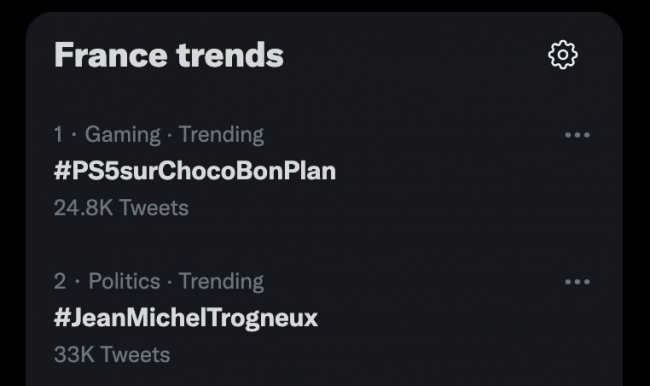Select the 33K Tweets count
Screen dimensions: 650x386
point(112,355)
